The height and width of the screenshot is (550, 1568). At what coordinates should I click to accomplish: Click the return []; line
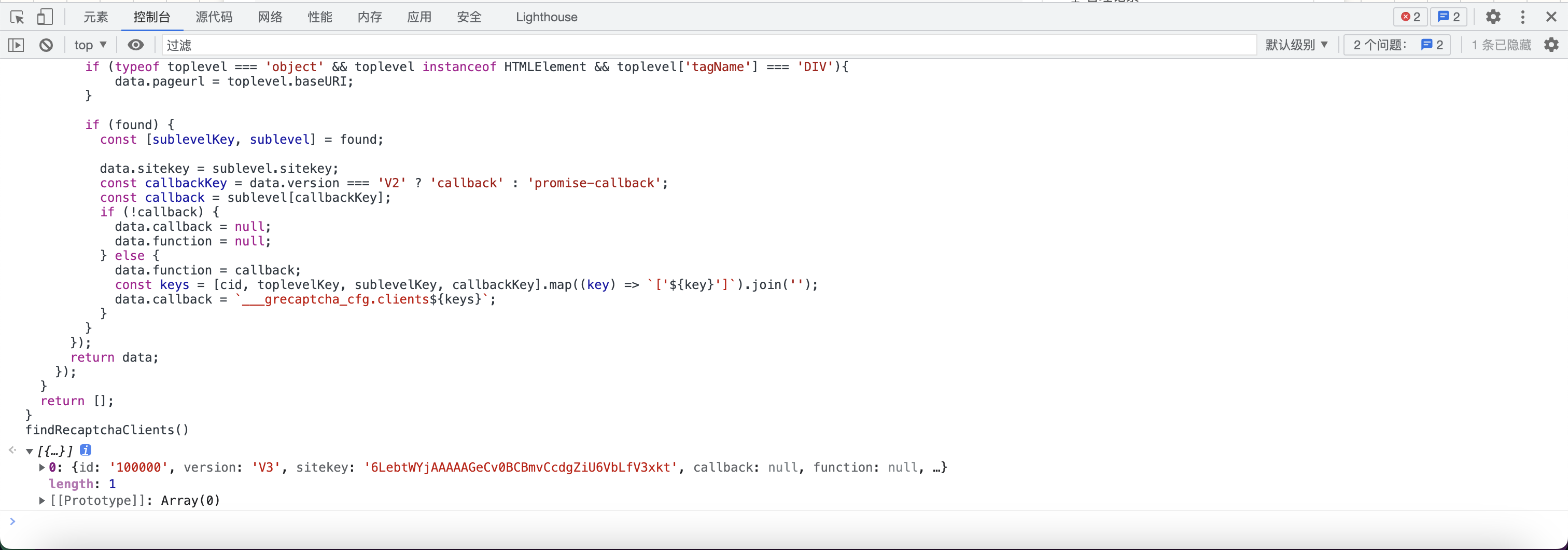point(77,402)
